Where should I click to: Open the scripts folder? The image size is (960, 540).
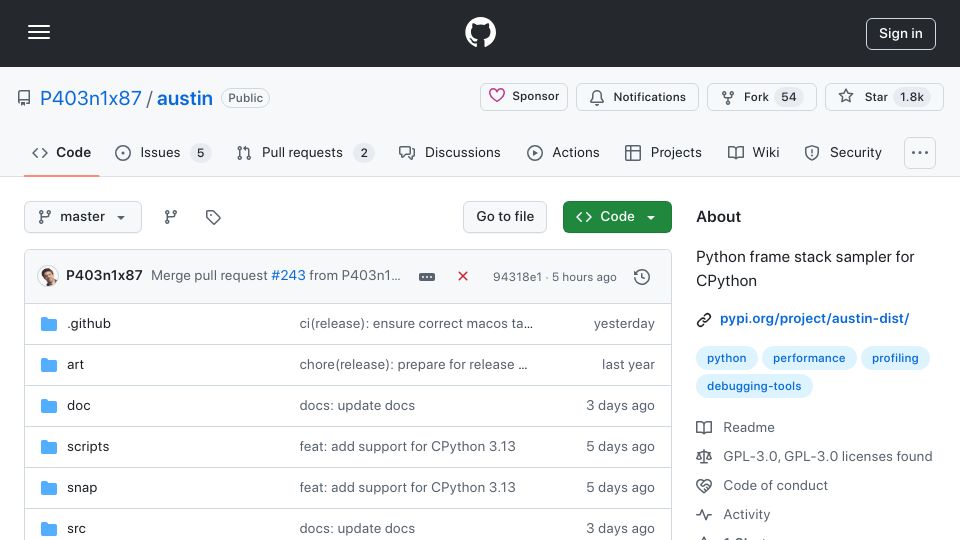88,446
